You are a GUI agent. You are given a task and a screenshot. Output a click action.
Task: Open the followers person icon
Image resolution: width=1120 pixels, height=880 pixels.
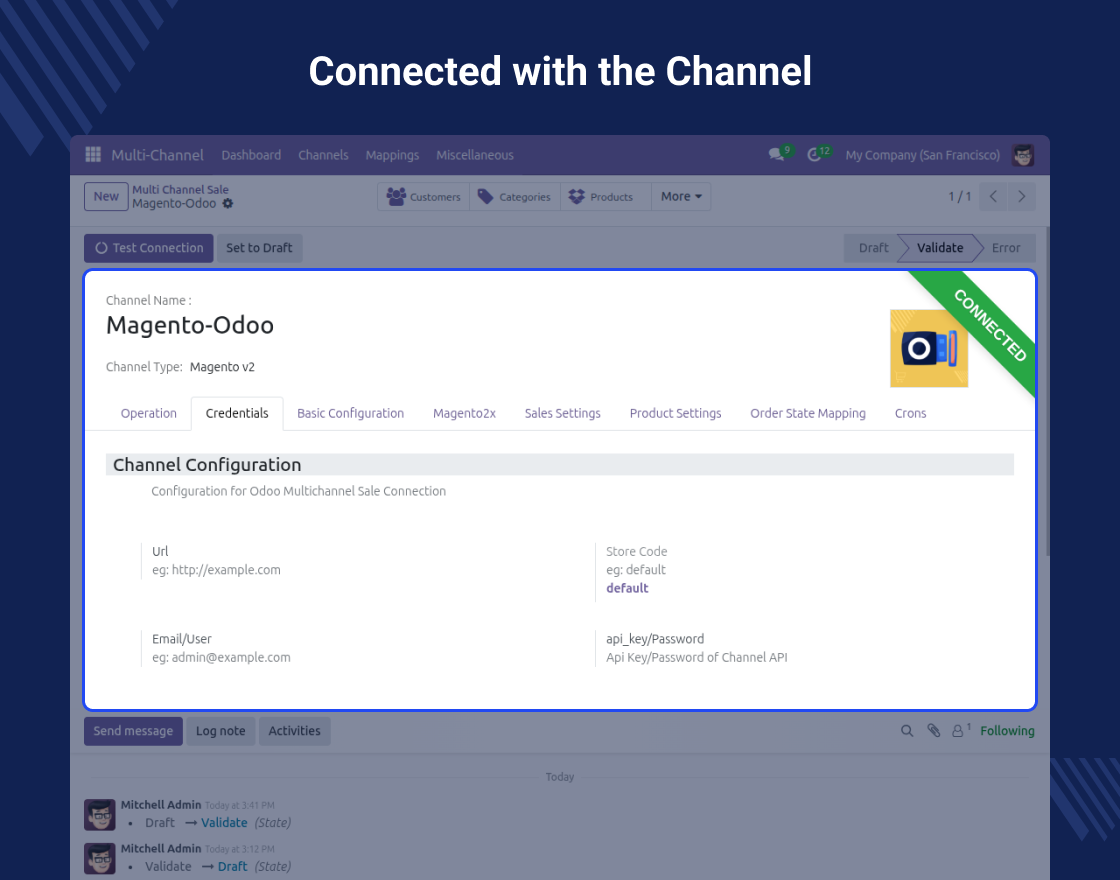click(x=959, y=731)
